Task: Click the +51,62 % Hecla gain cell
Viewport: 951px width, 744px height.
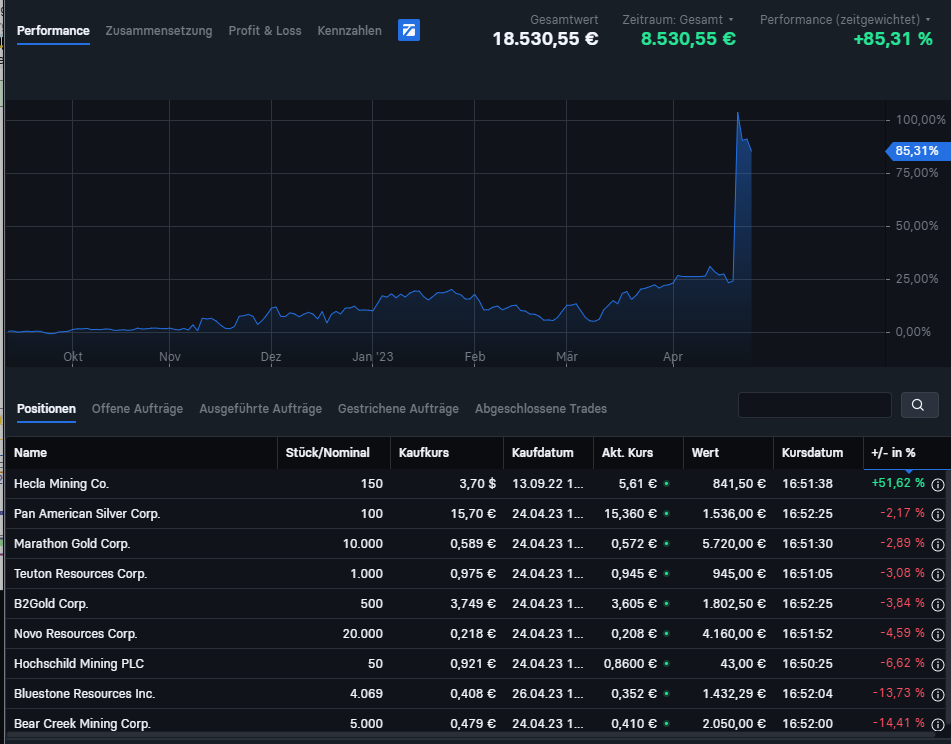Action: pyautogui.click(x=898, y=483)
